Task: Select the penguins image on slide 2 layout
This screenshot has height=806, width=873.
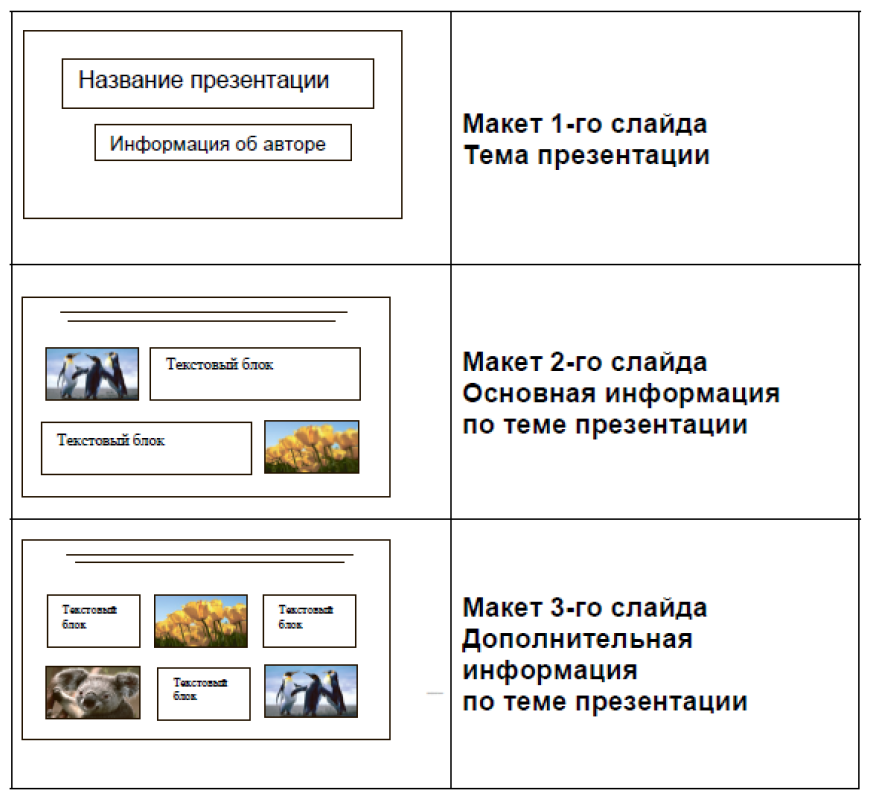Action: pos(92,374)
